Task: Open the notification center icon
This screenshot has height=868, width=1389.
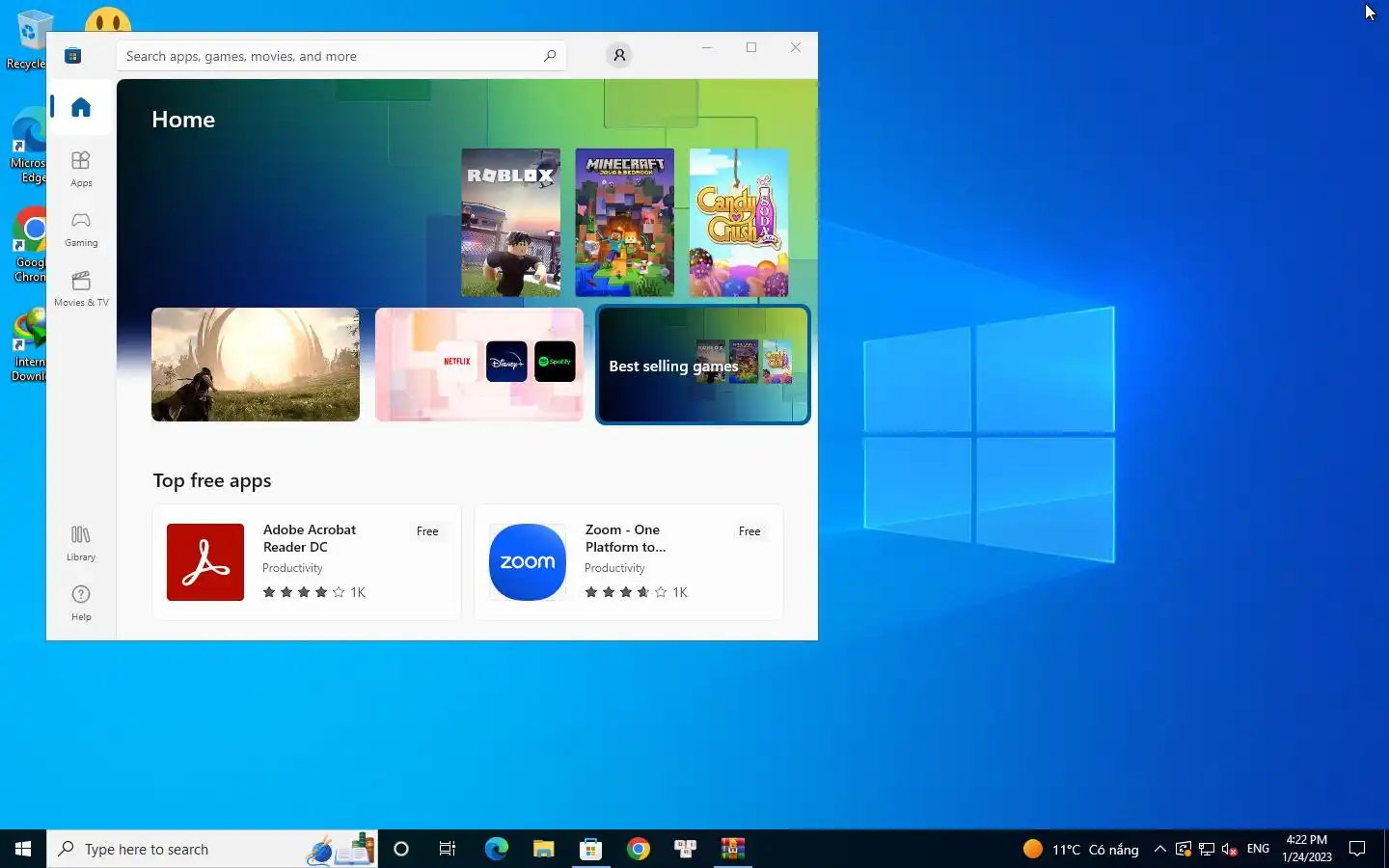Action: click(x=1357, y=849)
